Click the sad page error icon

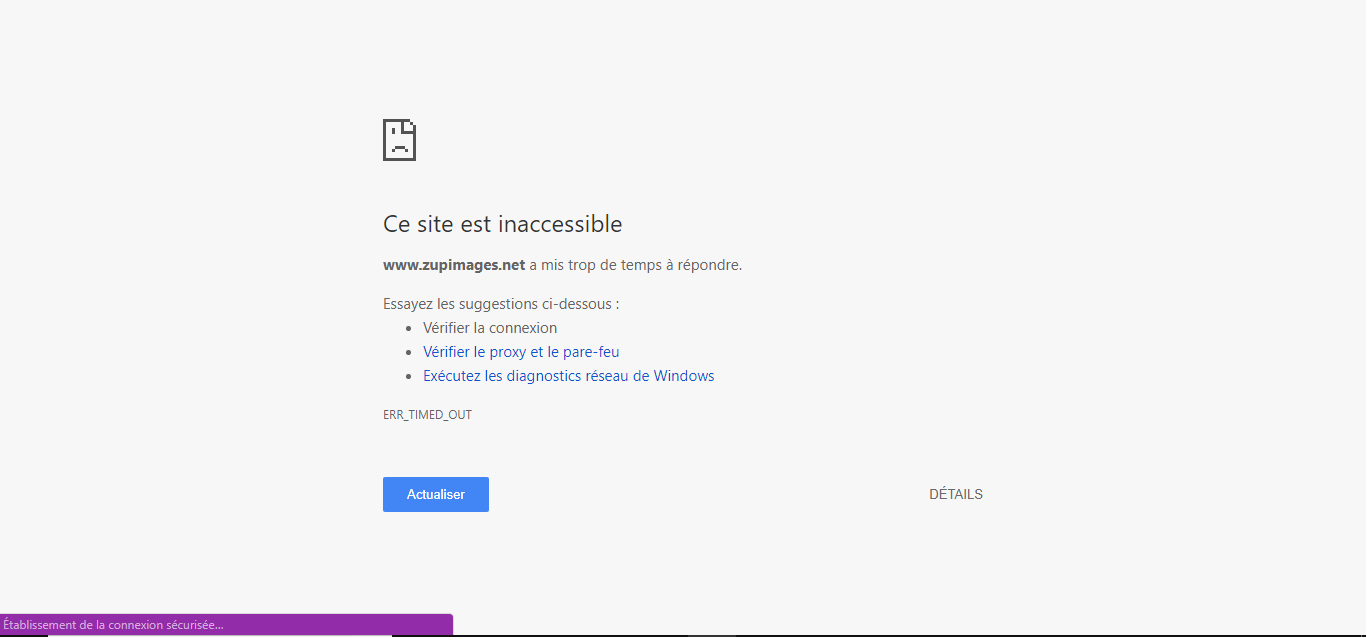(399, 140)
